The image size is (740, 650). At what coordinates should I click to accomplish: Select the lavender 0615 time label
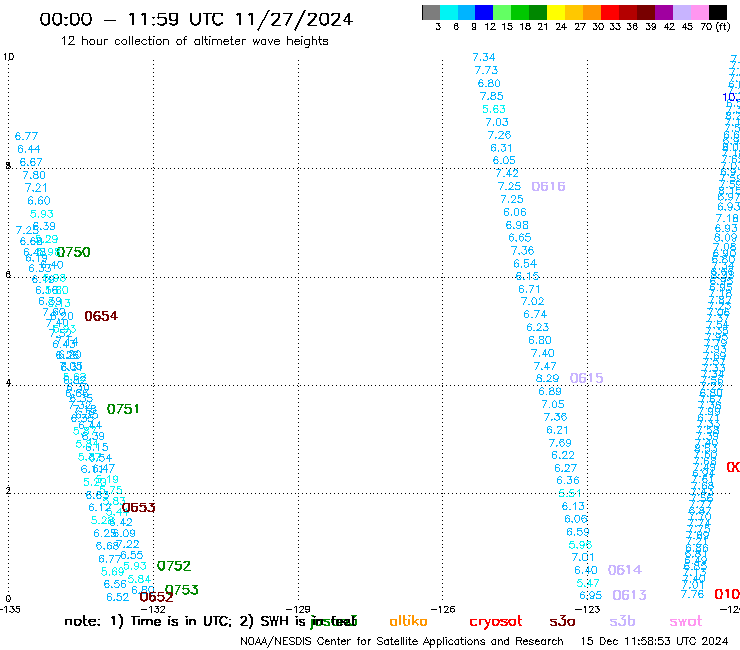(586, 378)
